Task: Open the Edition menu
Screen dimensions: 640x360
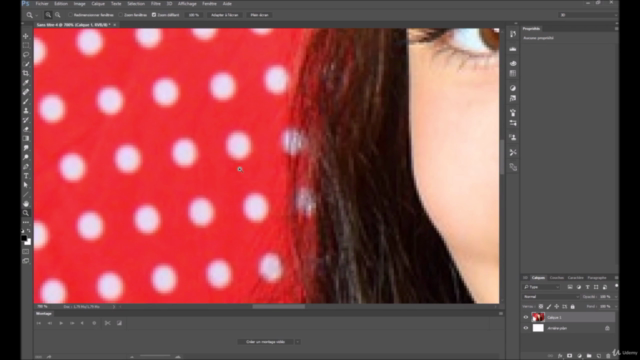Action: (61, 4)
